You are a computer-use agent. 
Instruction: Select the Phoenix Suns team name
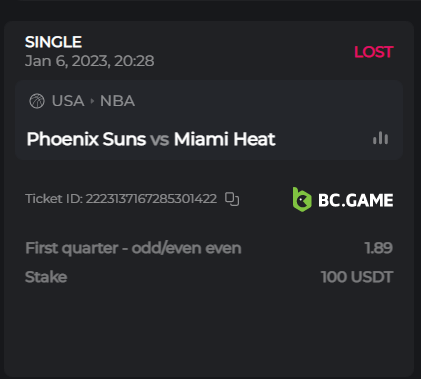pos(86,139)
